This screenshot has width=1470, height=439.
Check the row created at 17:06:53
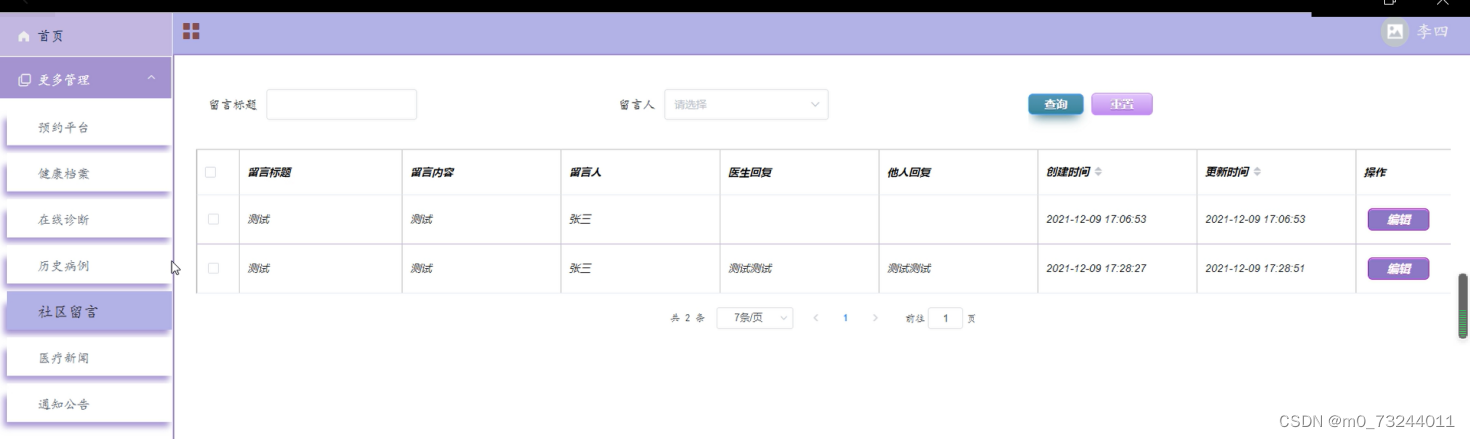[213, 219]
